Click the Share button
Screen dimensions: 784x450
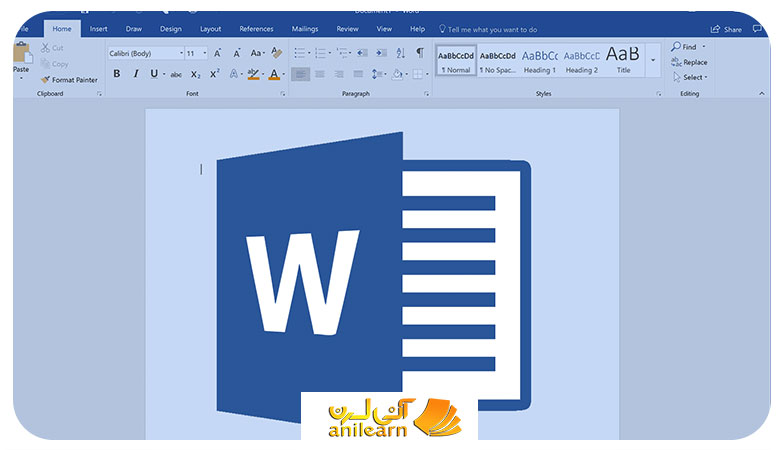coord(726,30)
